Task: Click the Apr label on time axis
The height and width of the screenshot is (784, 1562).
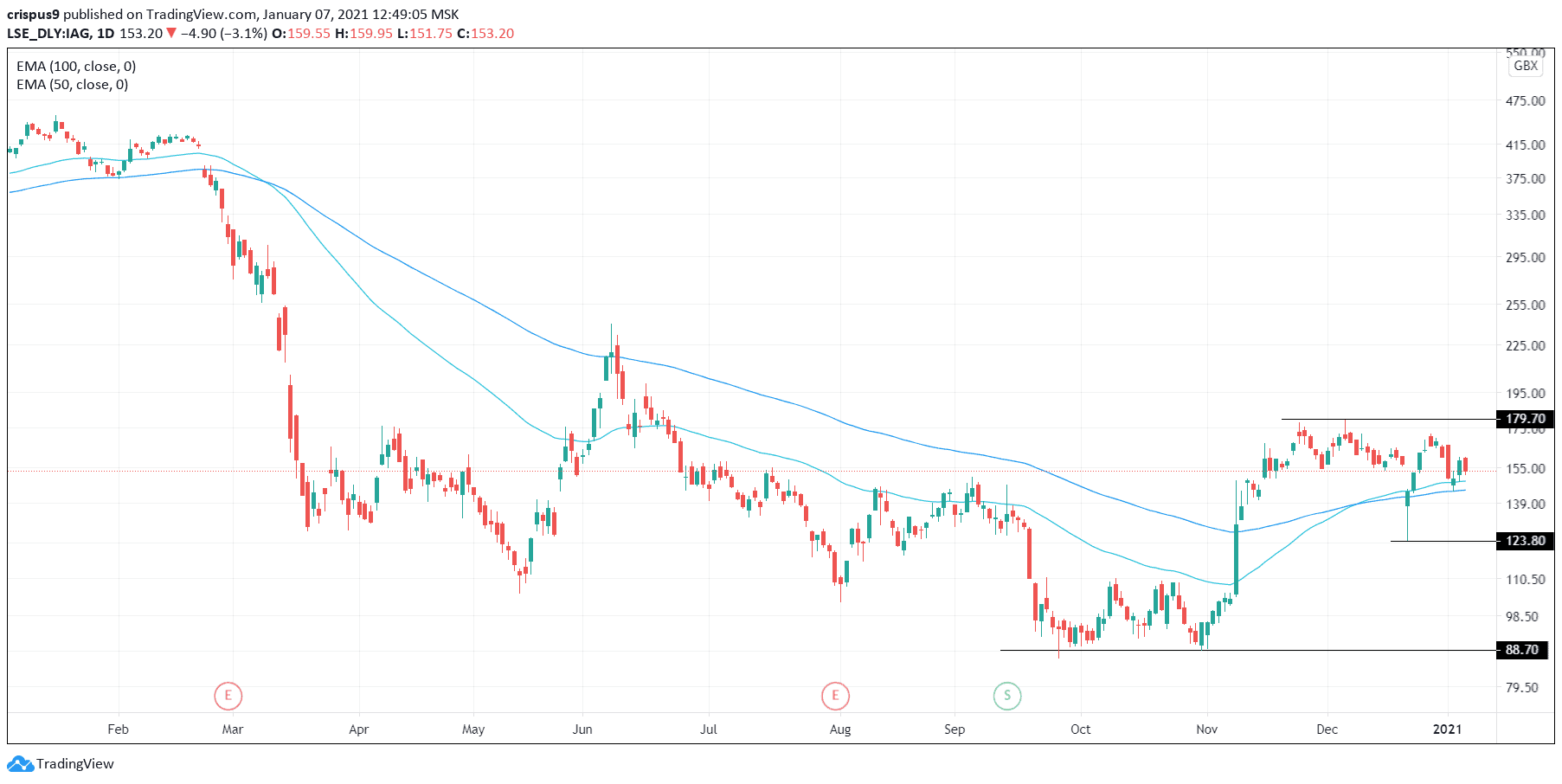Action: (358, 729)
